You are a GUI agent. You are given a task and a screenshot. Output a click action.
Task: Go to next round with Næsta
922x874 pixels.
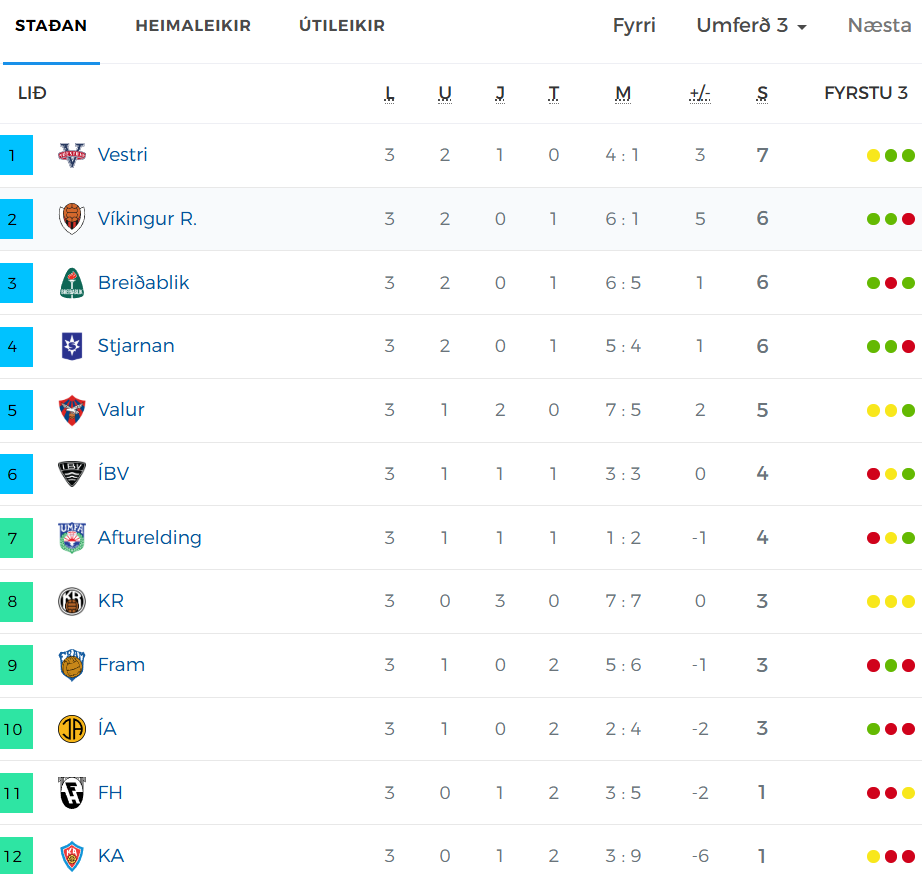[x=879, y=25]
